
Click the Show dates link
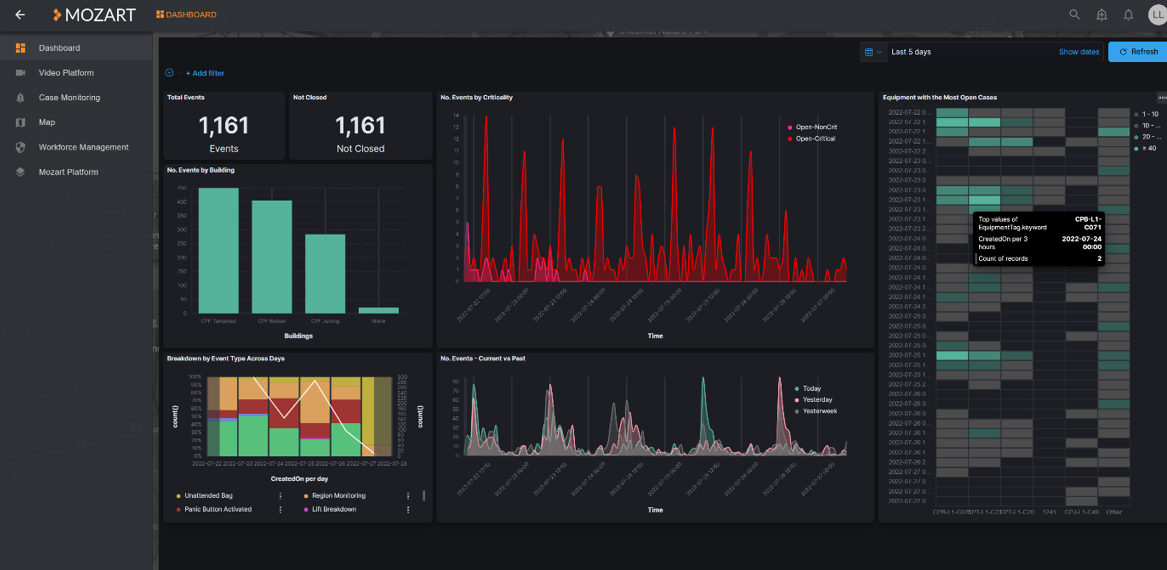(1078, 52)
